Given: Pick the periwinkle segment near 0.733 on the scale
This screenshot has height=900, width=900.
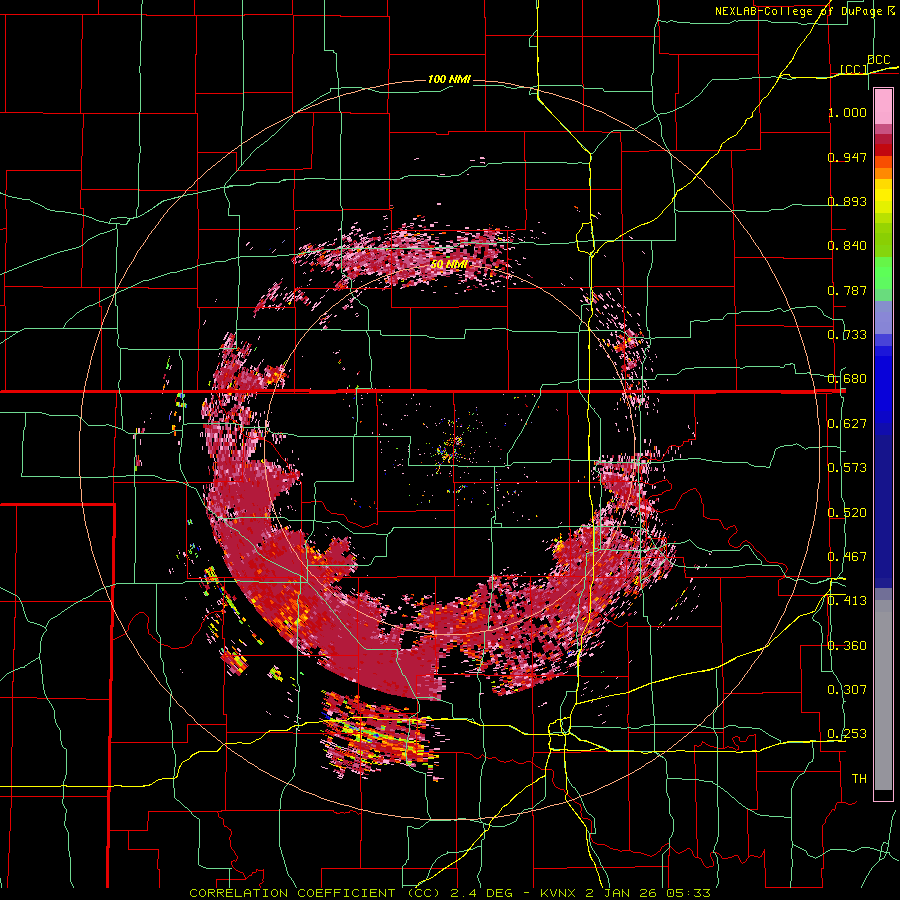Looking at the screenshot, I should coord(883,319).
